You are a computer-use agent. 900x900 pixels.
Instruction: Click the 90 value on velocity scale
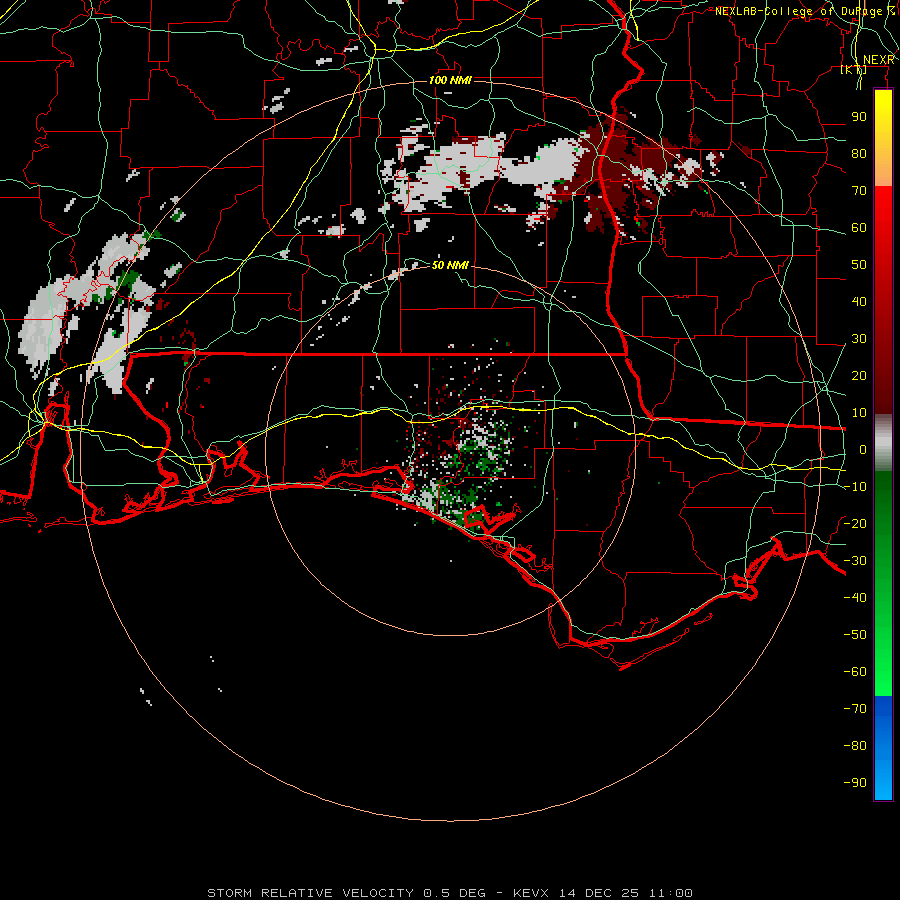point(859,117)
